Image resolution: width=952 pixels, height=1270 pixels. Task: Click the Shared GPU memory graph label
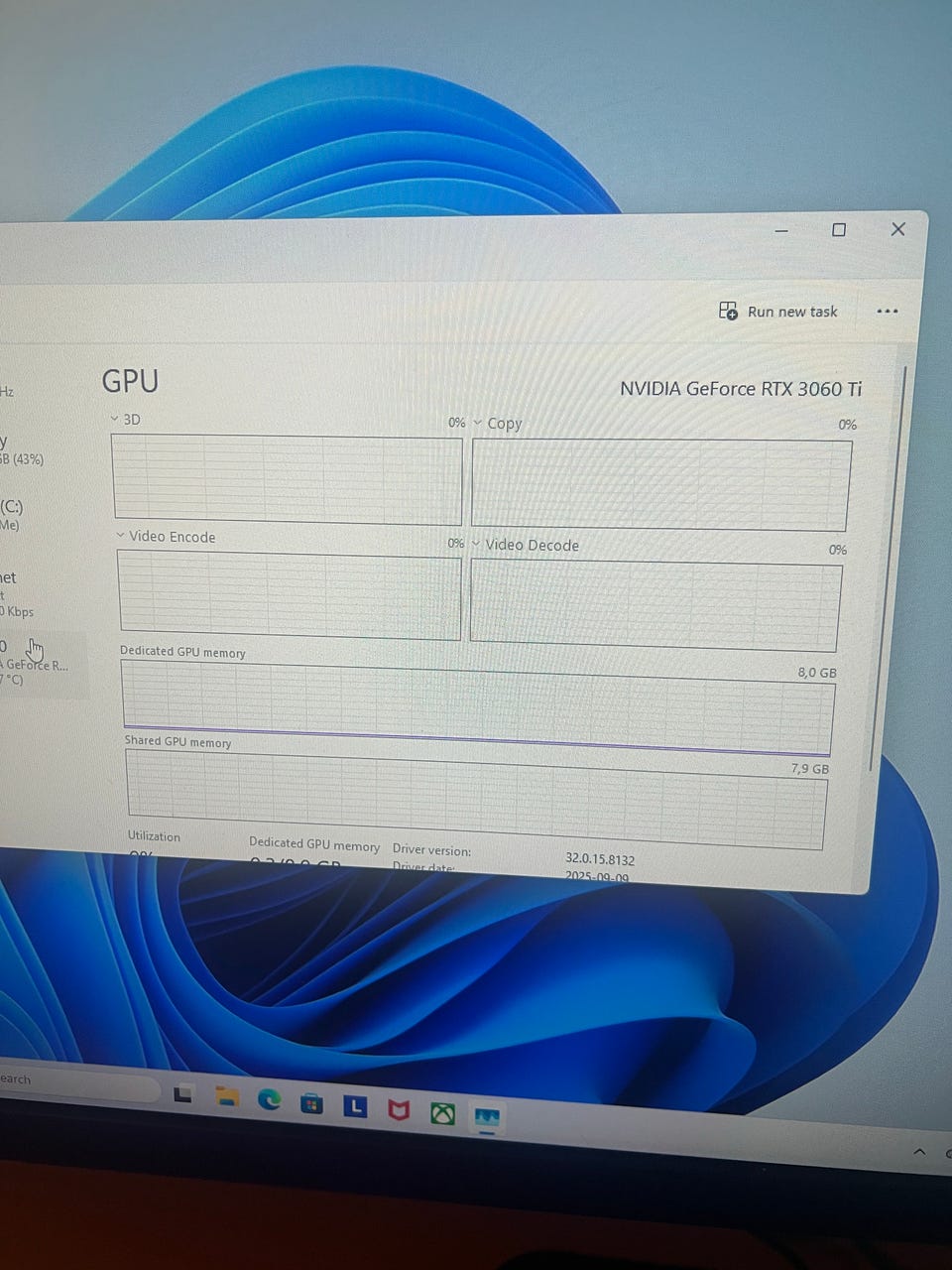tap(178, 741)
